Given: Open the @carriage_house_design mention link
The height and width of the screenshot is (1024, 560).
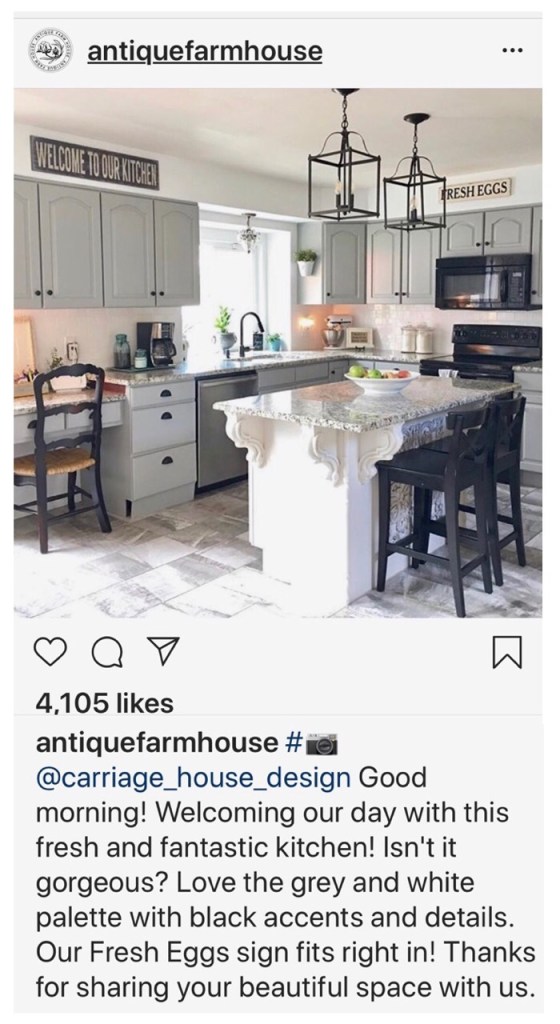Looking at the screenshot, I should [x=193, y=778].
